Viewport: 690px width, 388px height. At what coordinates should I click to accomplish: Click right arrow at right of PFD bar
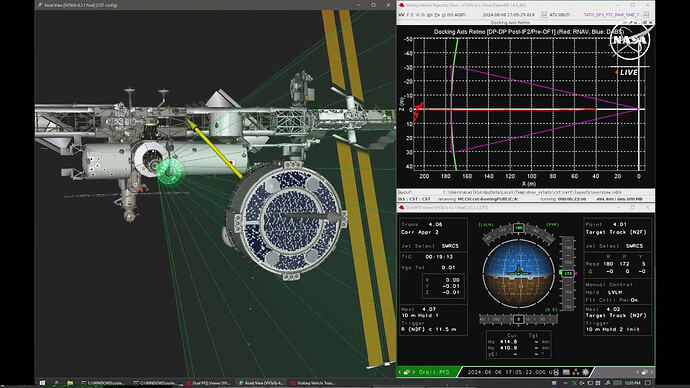click(x=652, y=372)
